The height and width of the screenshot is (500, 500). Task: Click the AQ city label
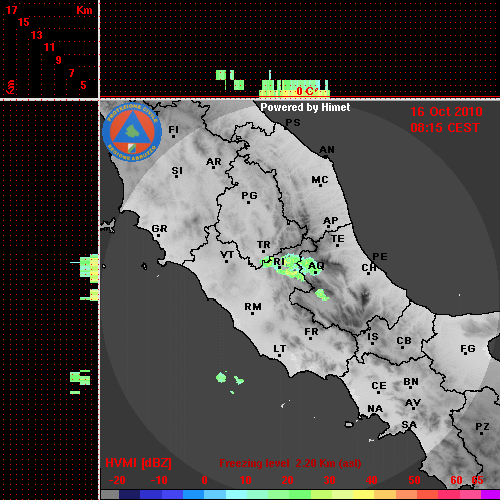[316, 266]
